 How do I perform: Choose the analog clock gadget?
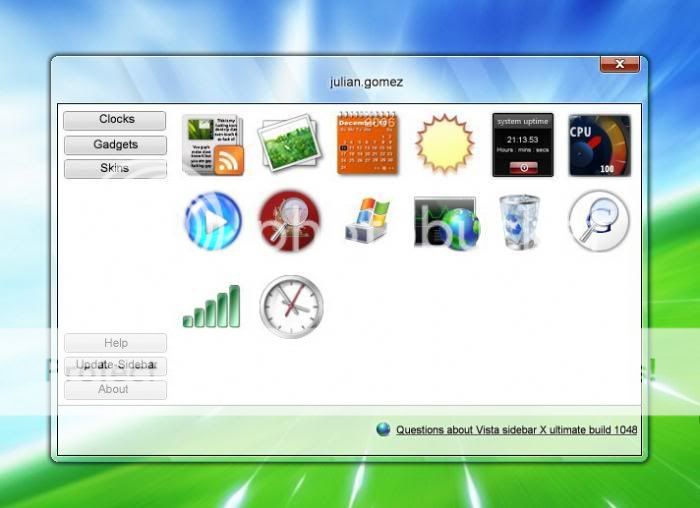point(290,306)
